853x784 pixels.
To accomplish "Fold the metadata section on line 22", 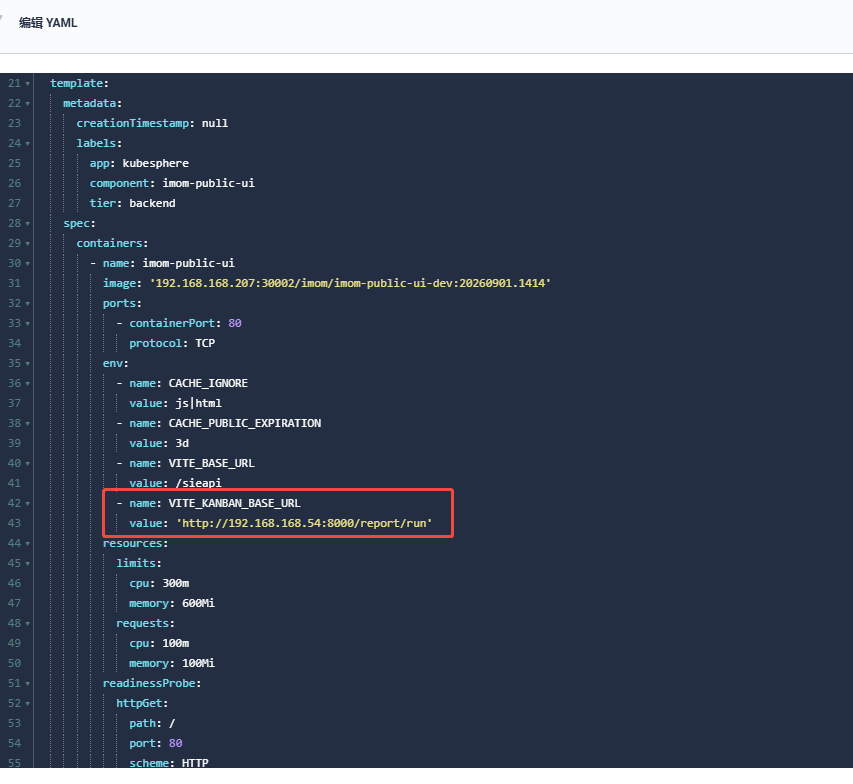I will coord(28,104).
